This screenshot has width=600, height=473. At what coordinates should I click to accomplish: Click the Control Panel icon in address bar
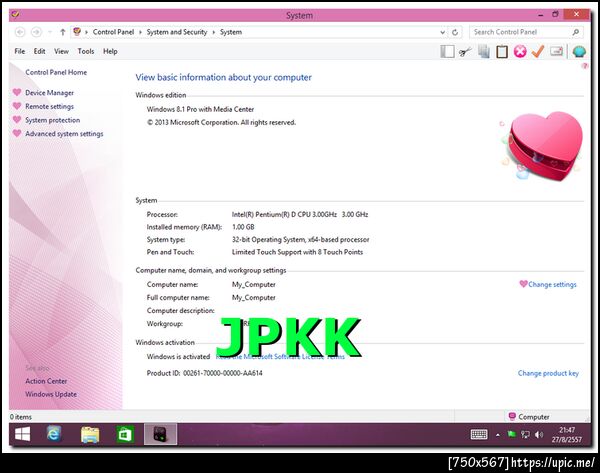click(x=77, y=32)
